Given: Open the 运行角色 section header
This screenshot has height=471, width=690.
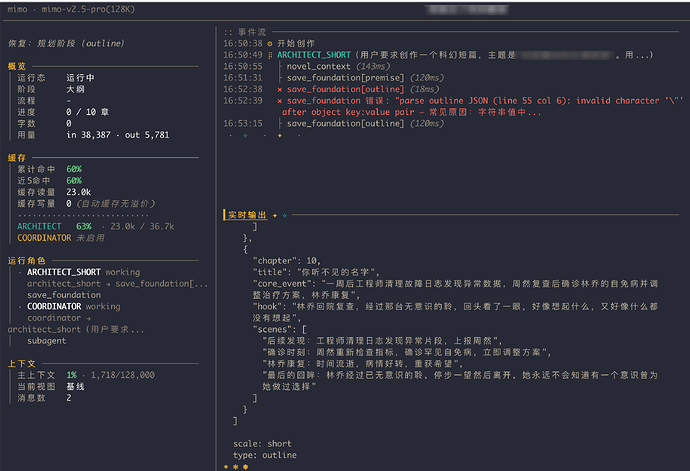Looking at the screenshot, I should click(26, 261).
